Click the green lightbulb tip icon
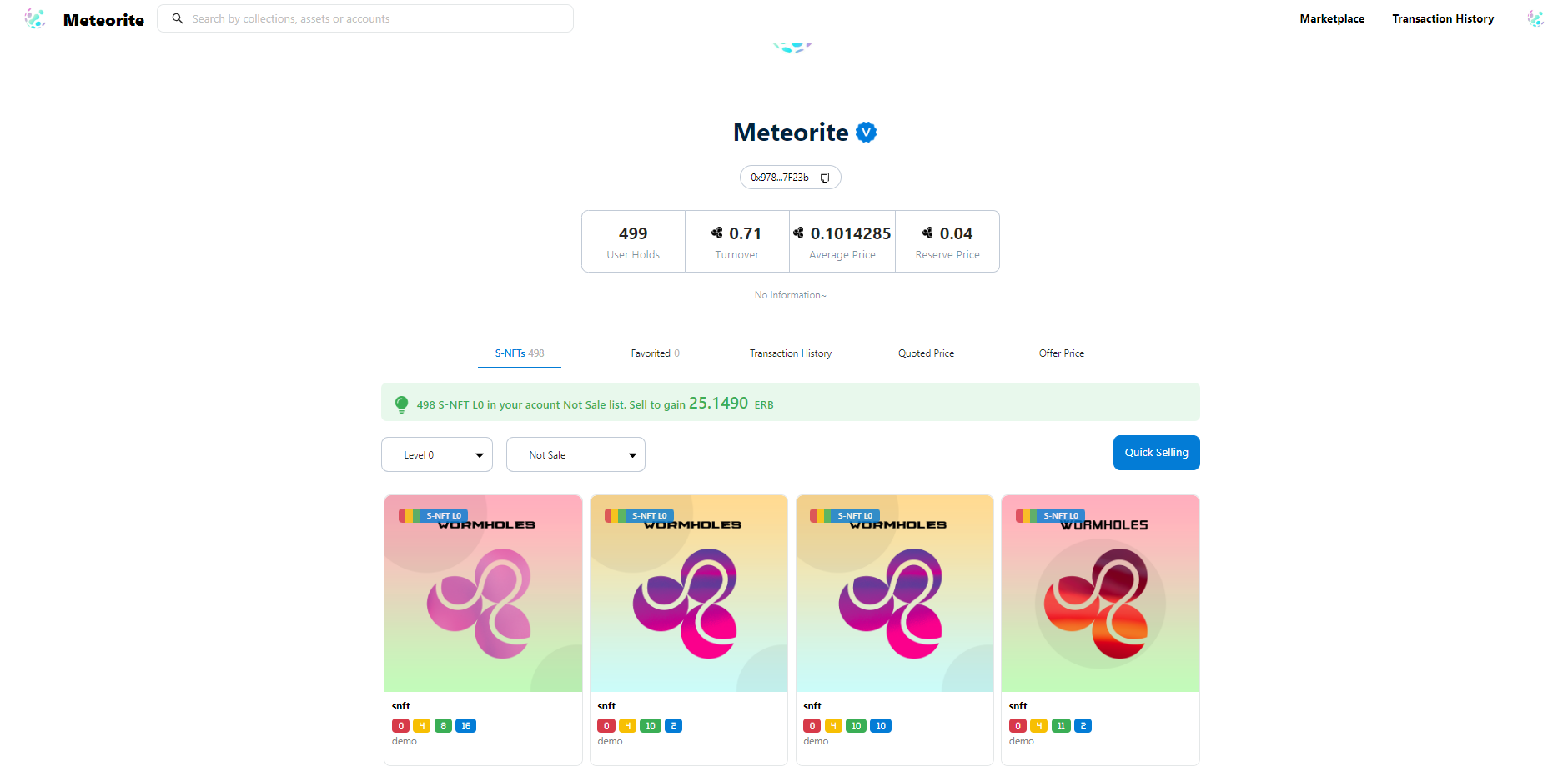1568x767 pixels. pyautogui.click(x=401, y=404)
